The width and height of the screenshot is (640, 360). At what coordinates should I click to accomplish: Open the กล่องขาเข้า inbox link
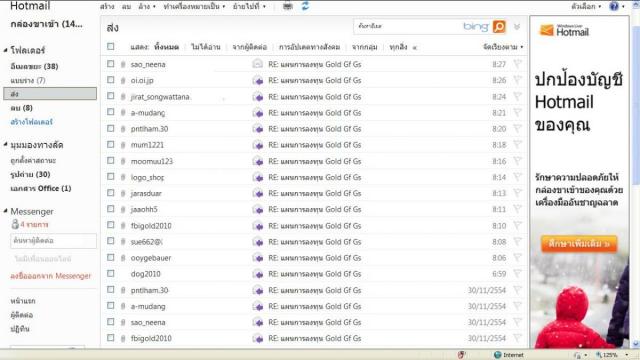(x=46, y=24)
